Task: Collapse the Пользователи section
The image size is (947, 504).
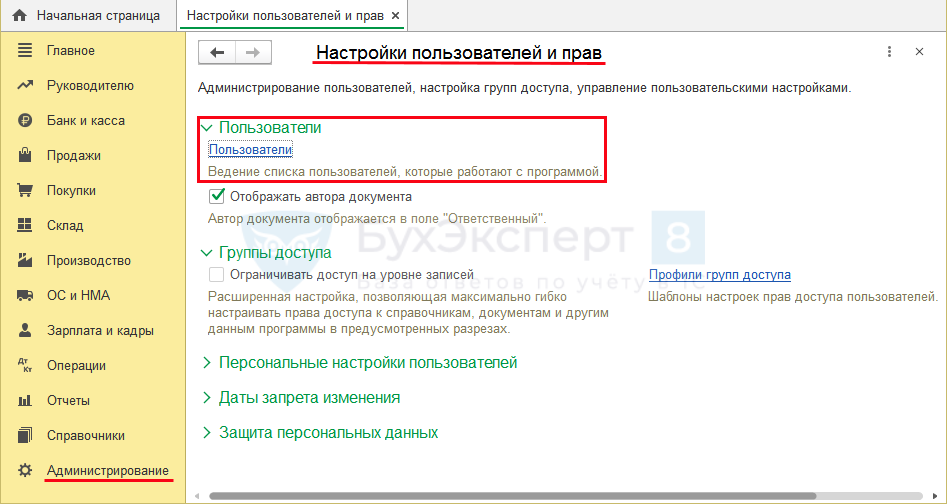Action: click(x=207, y=128)
